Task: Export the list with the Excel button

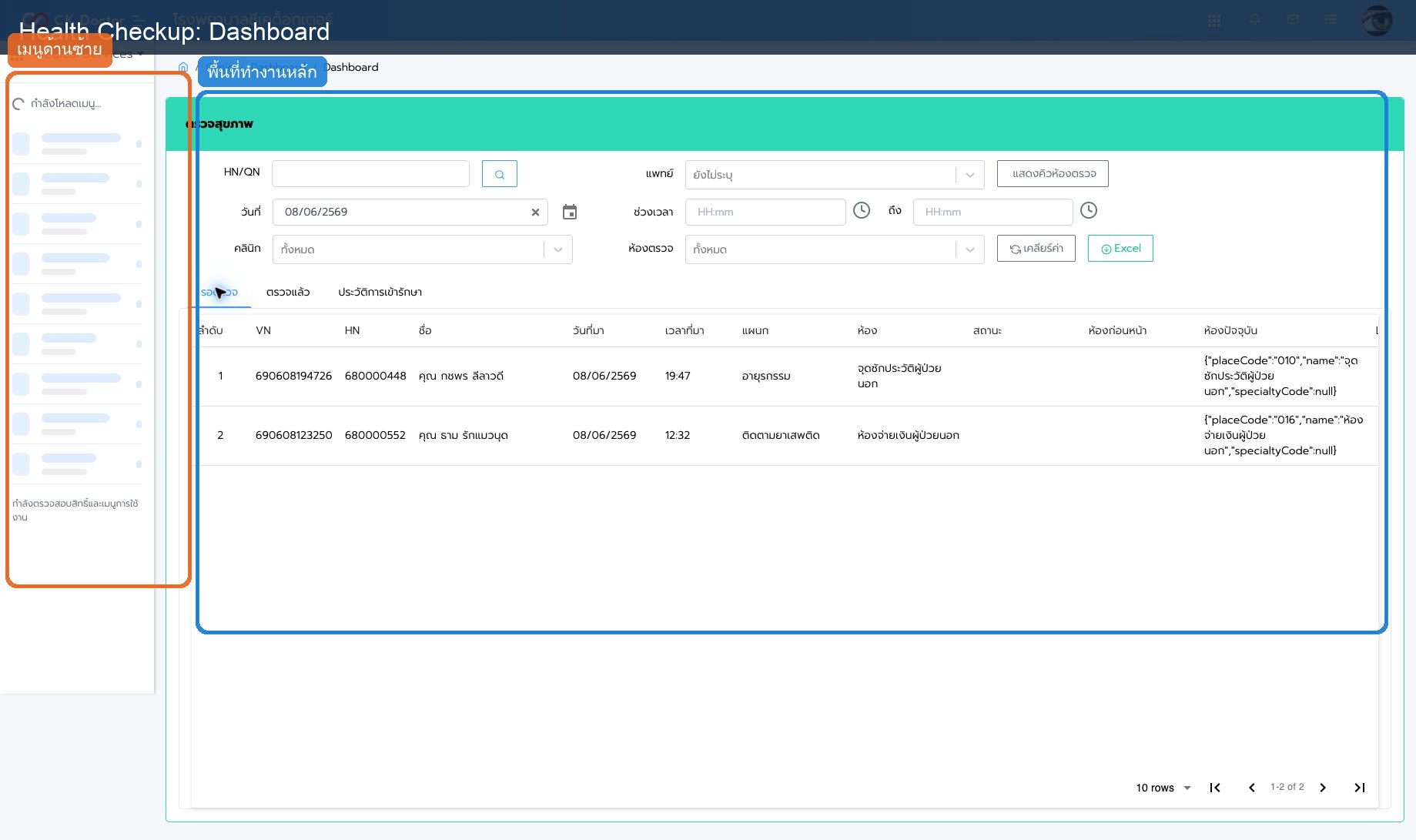Action: coord(1120,248)
